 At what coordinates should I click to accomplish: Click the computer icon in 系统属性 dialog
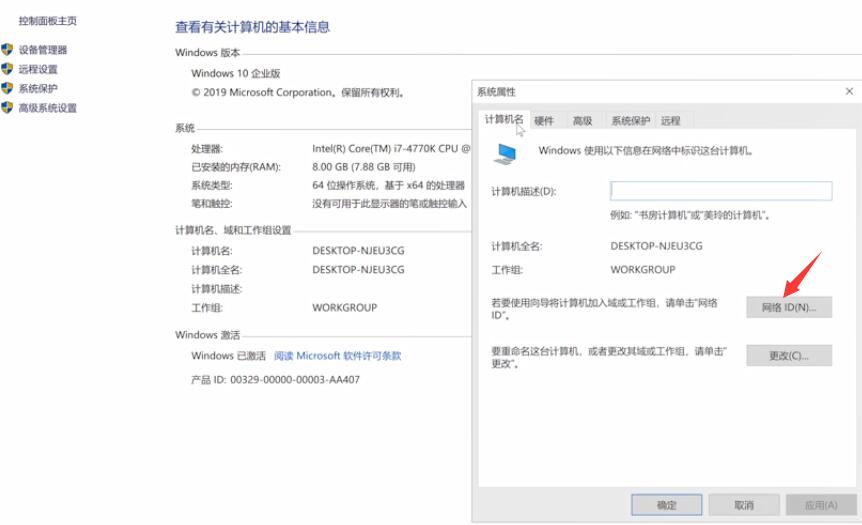click(x=505, y=153)
